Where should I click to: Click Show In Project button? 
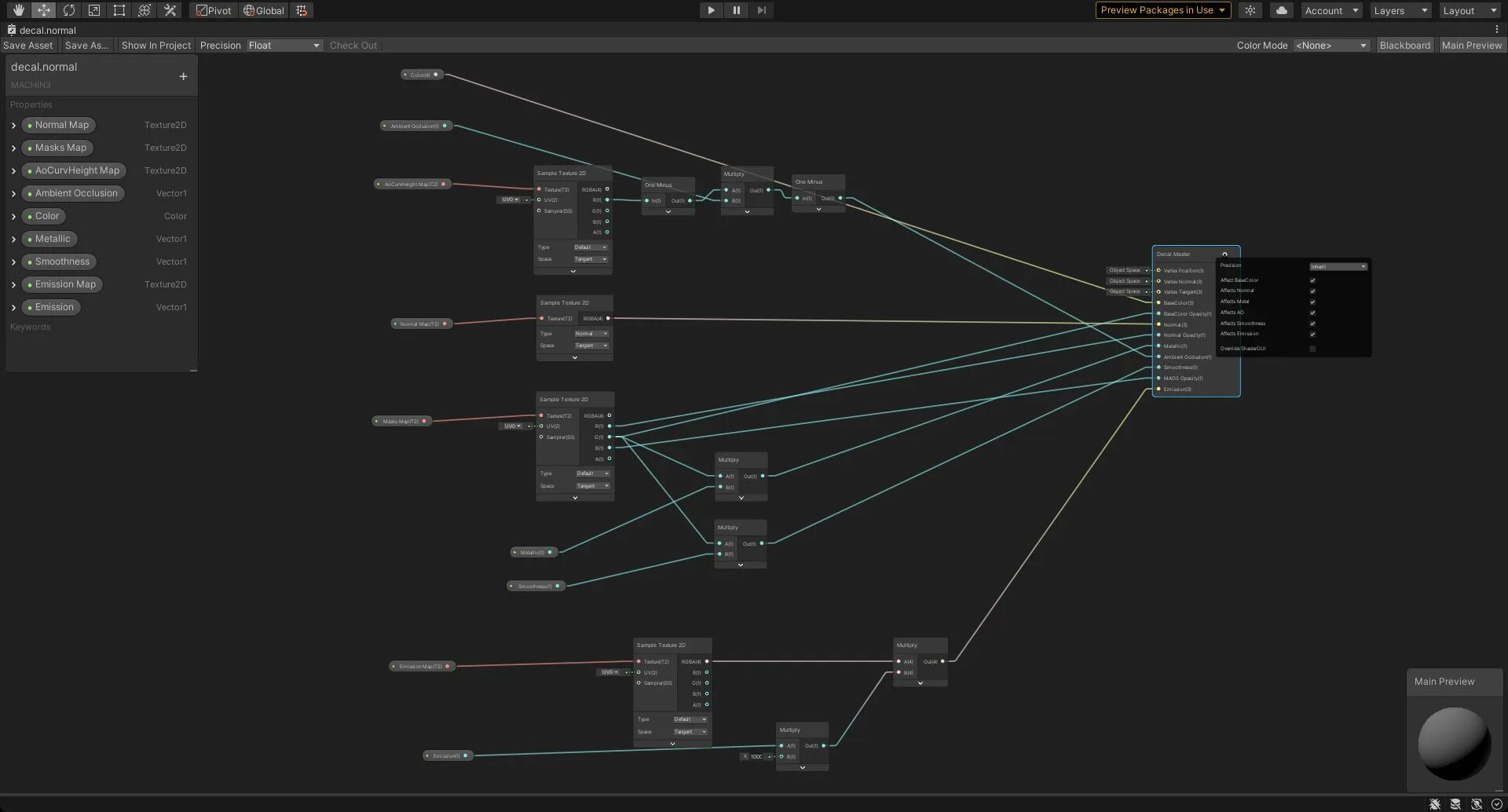click(156, 46)
